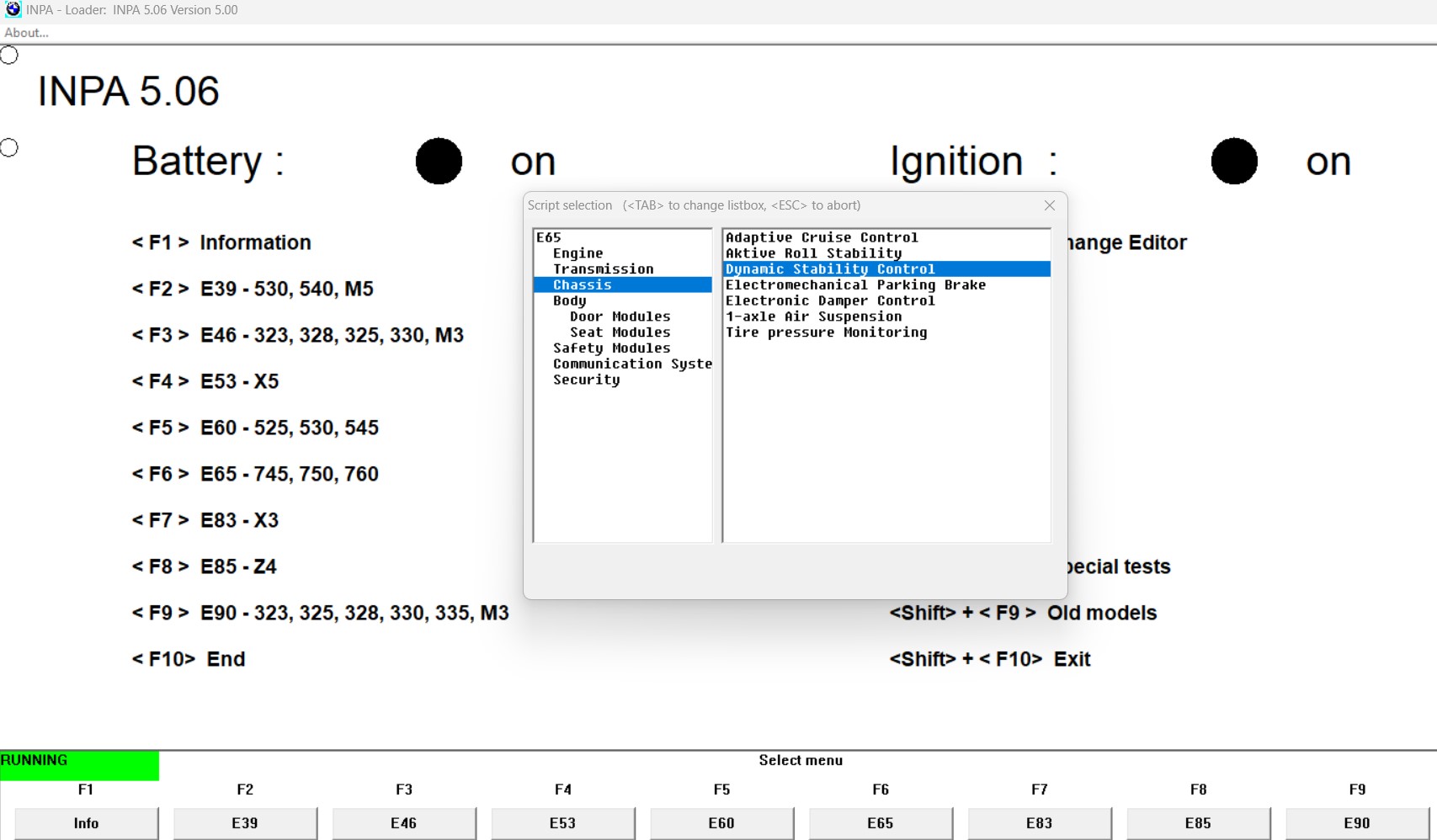
Task: Choose Electronic Damper Control script
Action: pyautogui.click(x=830, y=300)
